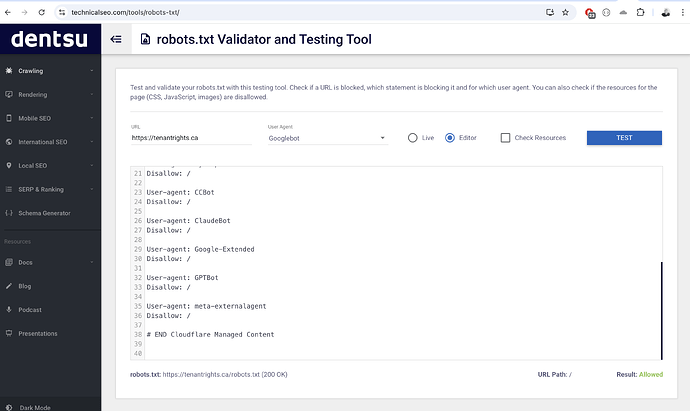The image size is (690, 411).
Task: Open SERP & Ranking menu item
Action: coord(48,189)
